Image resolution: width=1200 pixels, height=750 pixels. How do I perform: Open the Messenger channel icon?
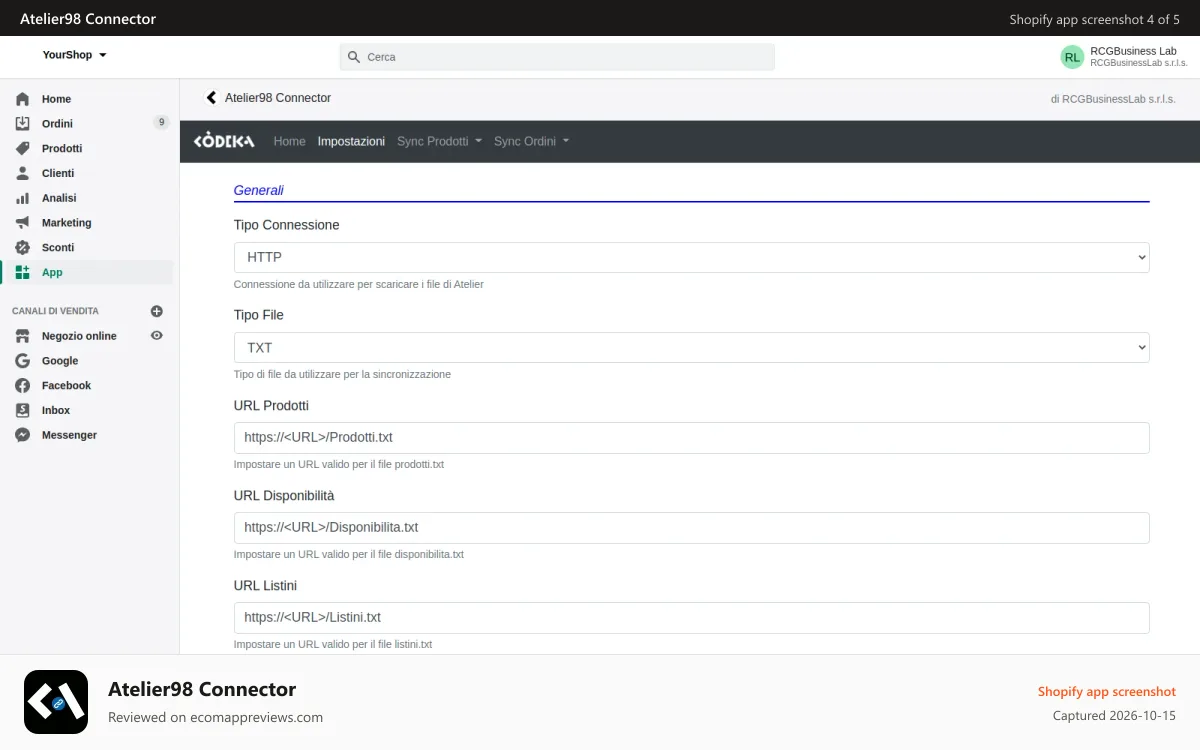22,435
